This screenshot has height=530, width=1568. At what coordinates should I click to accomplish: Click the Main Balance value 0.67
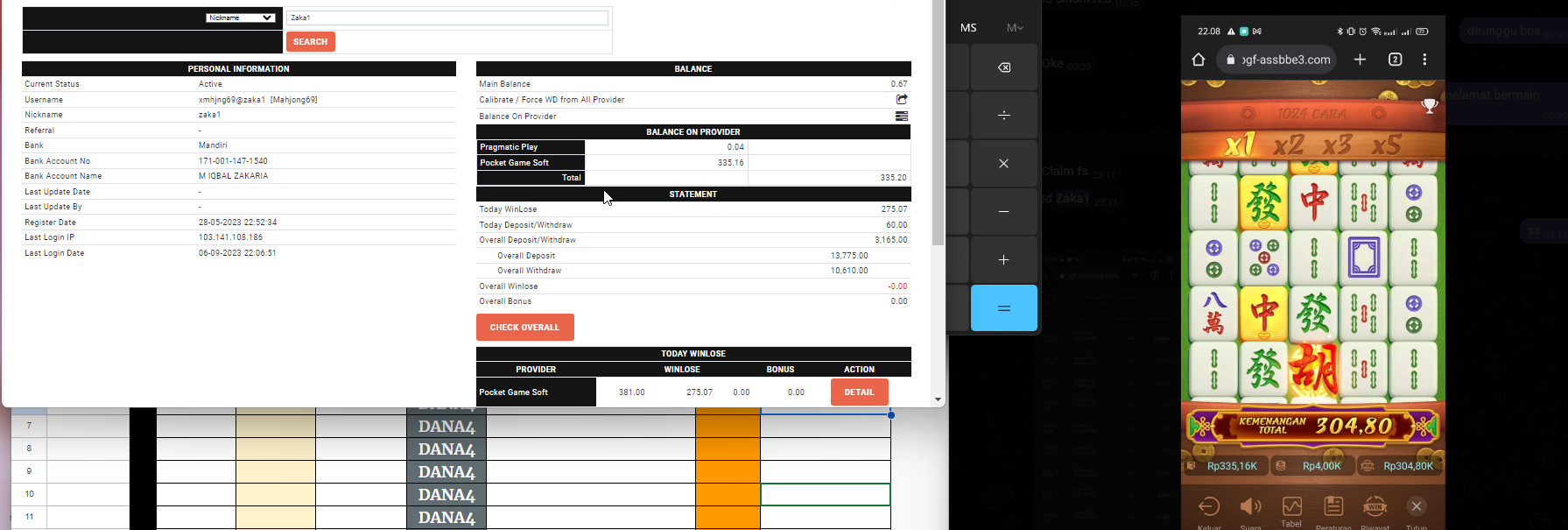899,84
